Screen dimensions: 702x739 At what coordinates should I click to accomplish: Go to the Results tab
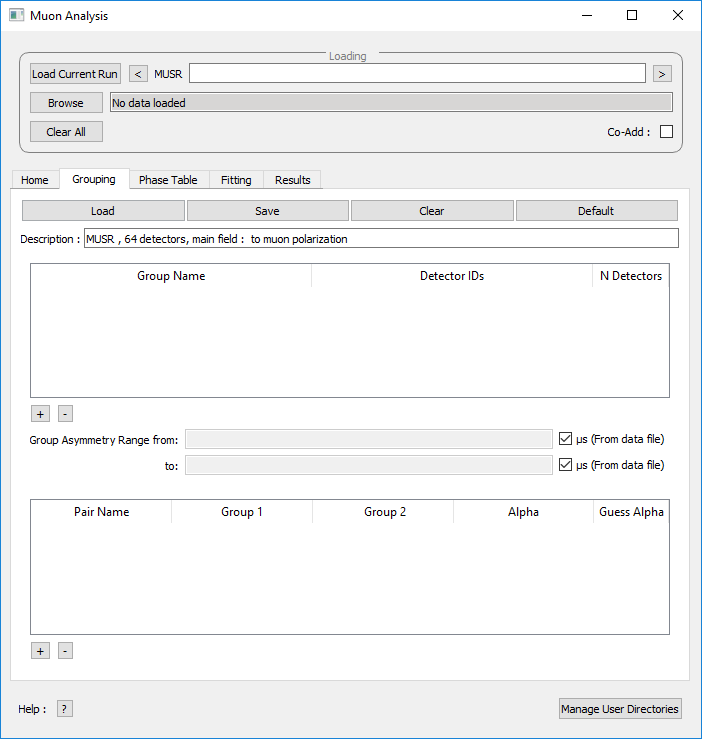(x=293, y=180)
